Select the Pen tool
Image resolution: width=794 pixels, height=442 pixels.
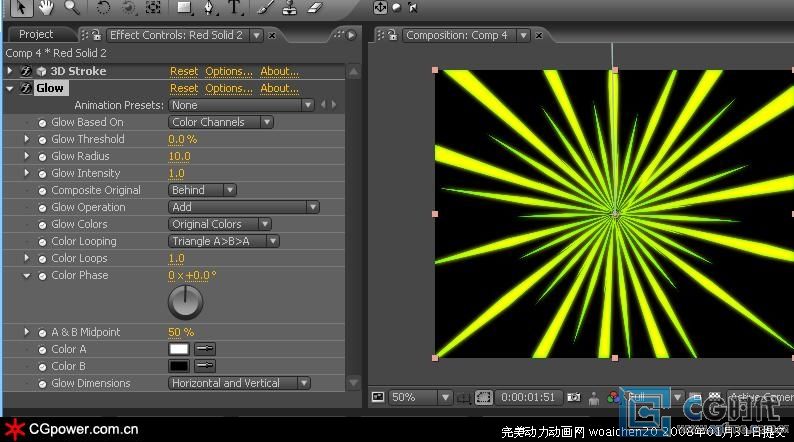pyautogui.click(x=209, y=8)
